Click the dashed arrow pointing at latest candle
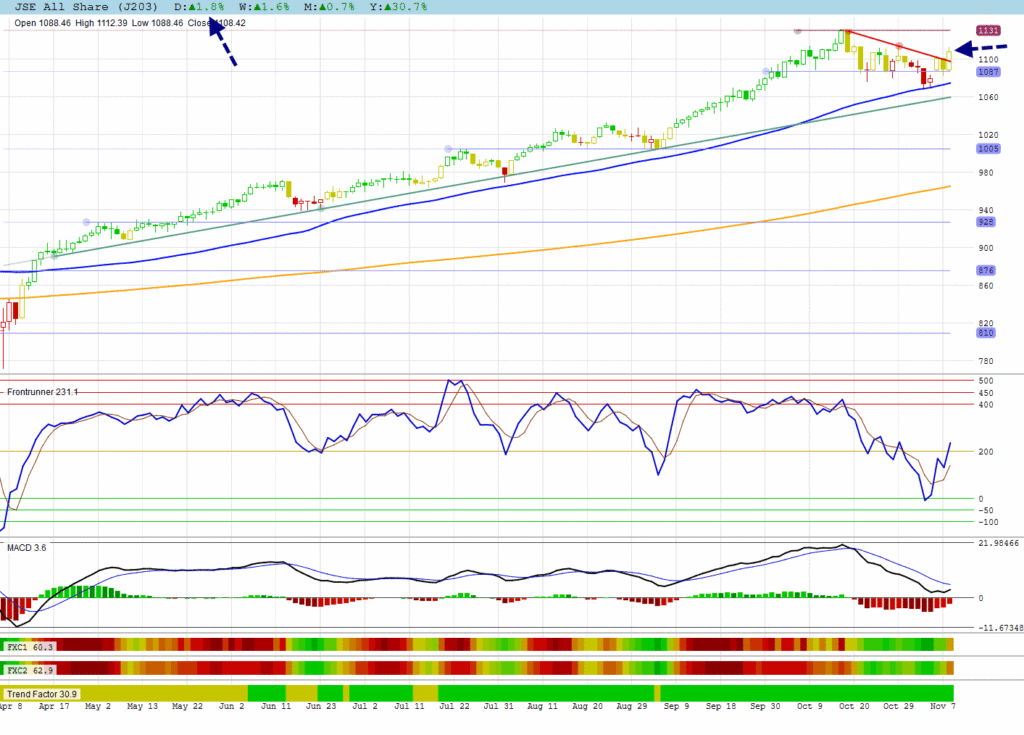 pos(978,48)
